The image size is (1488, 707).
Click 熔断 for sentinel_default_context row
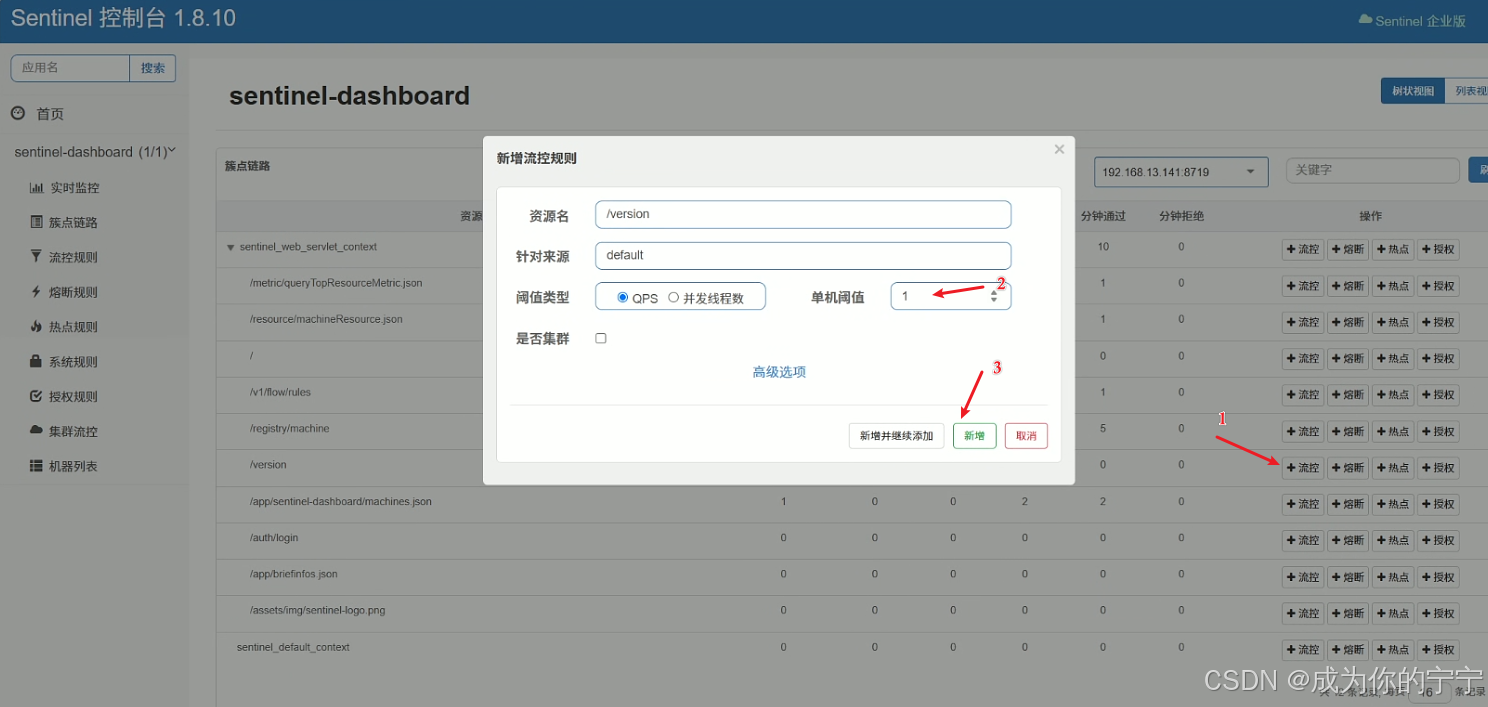click(x=1347, y=650)
